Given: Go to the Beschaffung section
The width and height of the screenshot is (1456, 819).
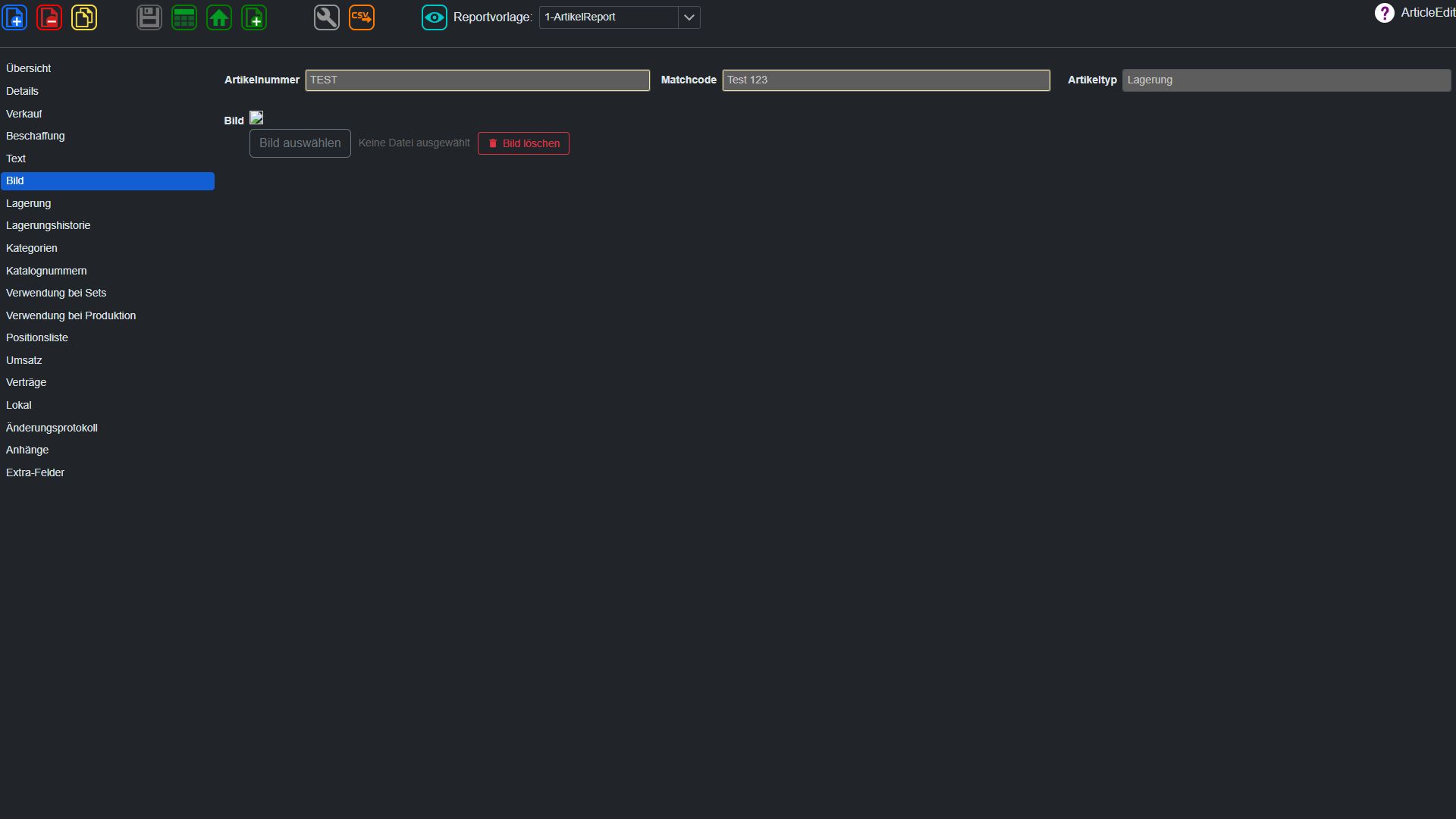Looking at the screenshot, I should [x=108, y=136].
